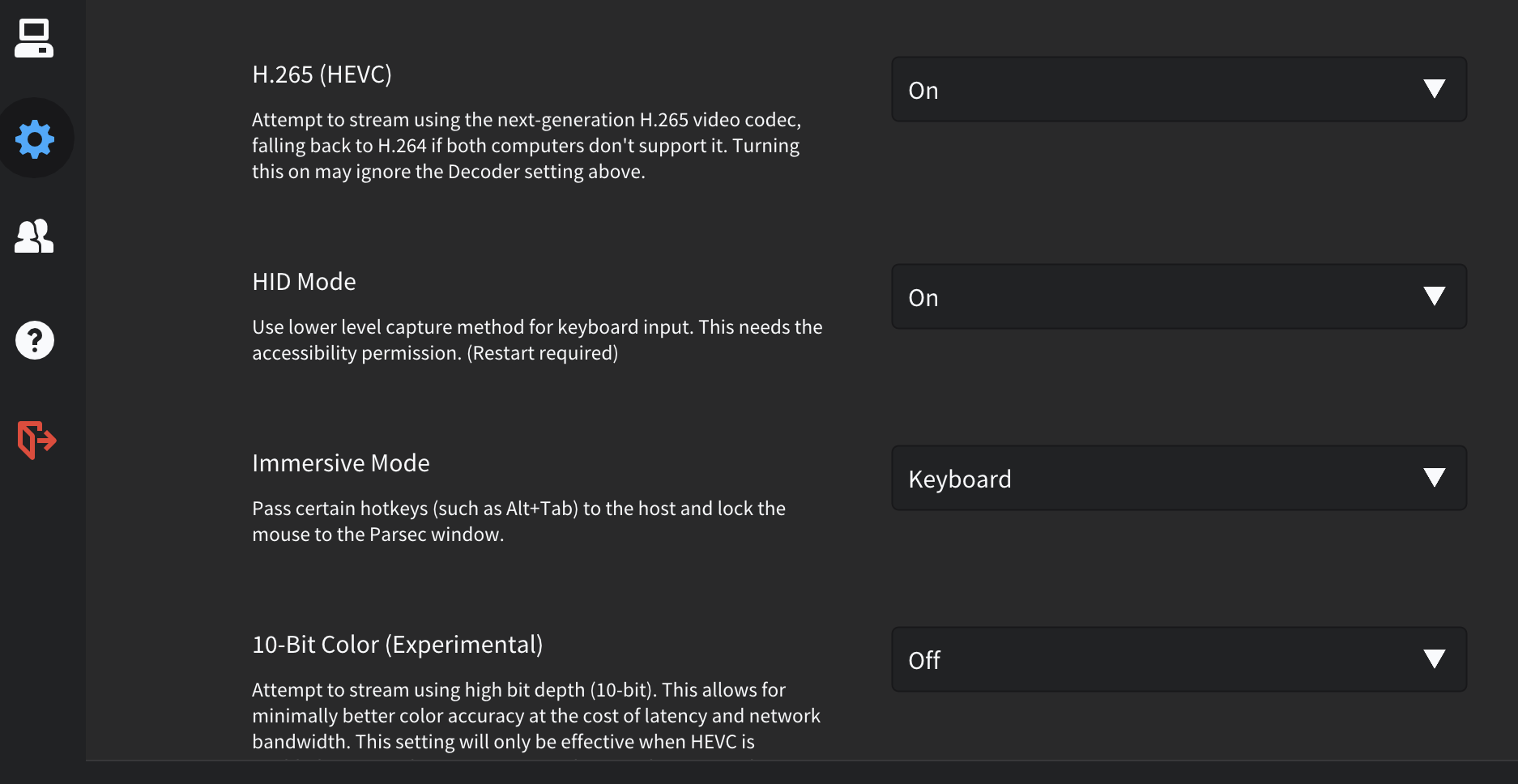Open the Computers tab icon
The image size is (1518, 784).
[x=34, y=38]
